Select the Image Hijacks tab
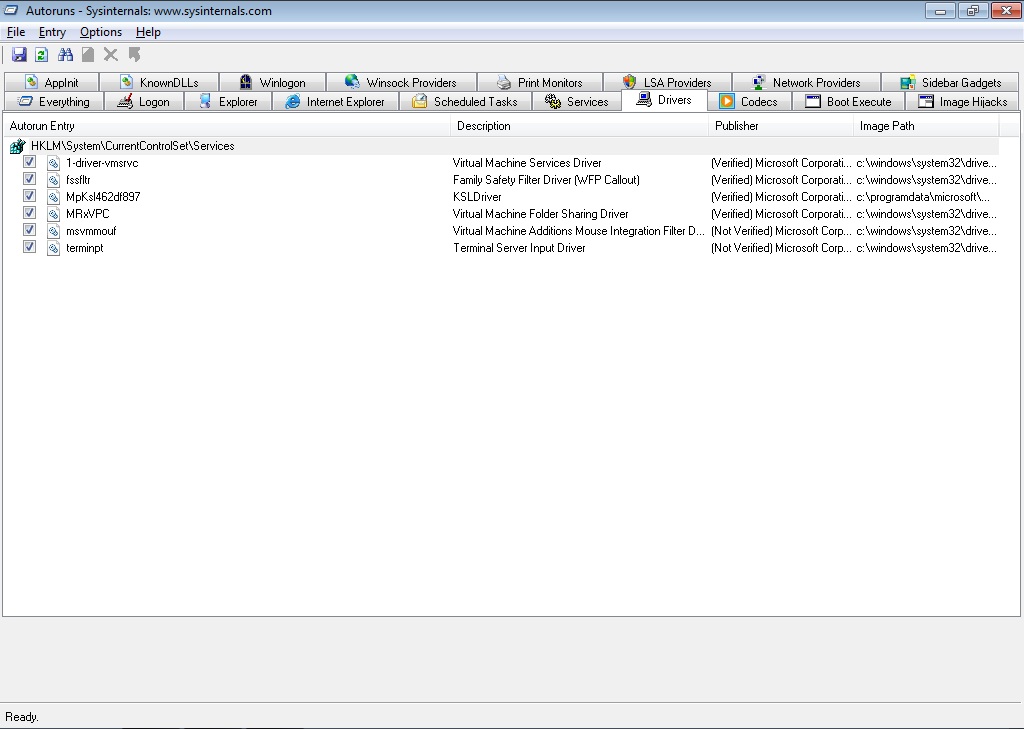The width and height of the screenshot is (1024, 729). (x=963, y=101)
